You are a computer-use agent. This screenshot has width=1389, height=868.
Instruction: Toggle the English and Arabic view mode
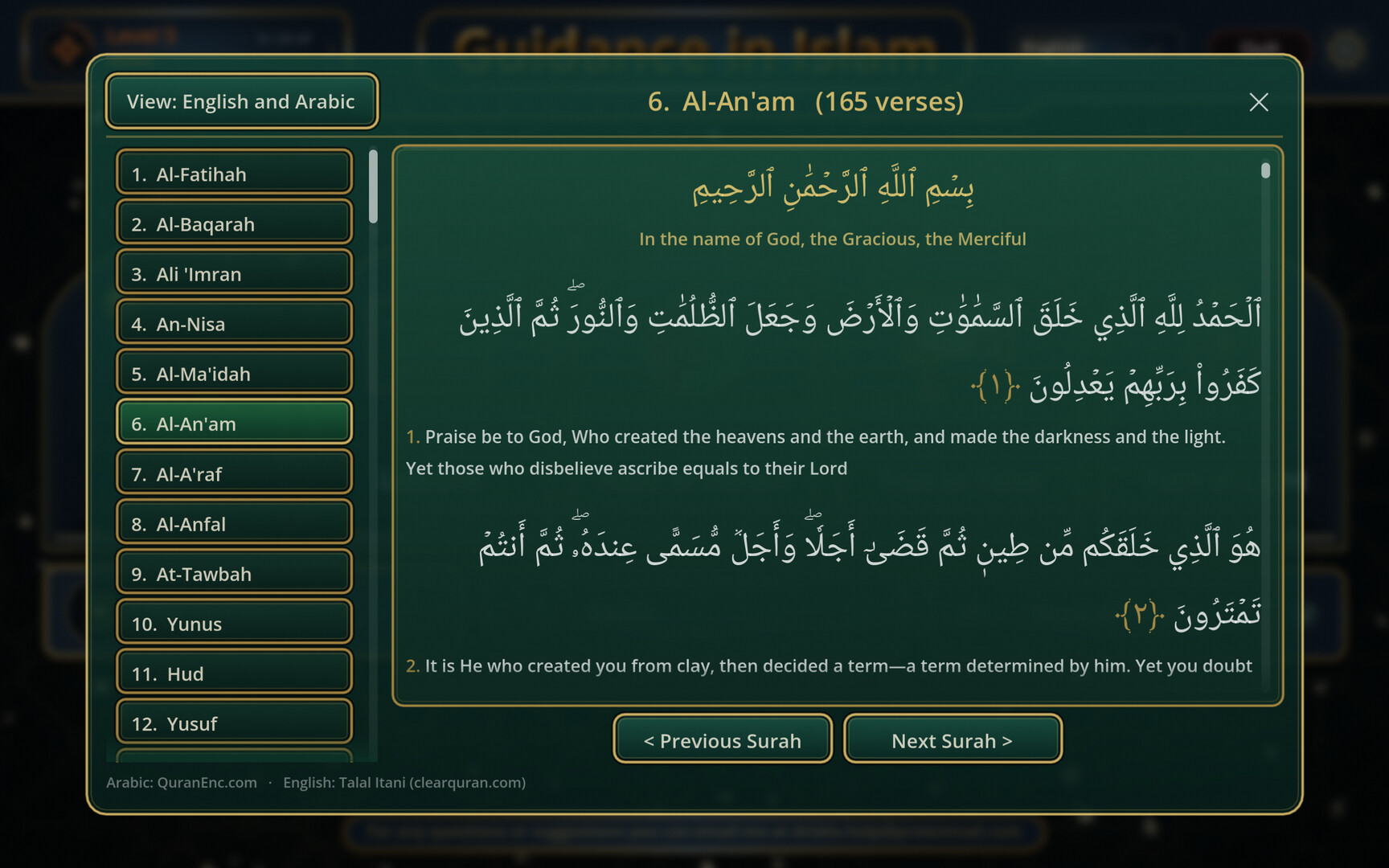click(x=241, y=101)
